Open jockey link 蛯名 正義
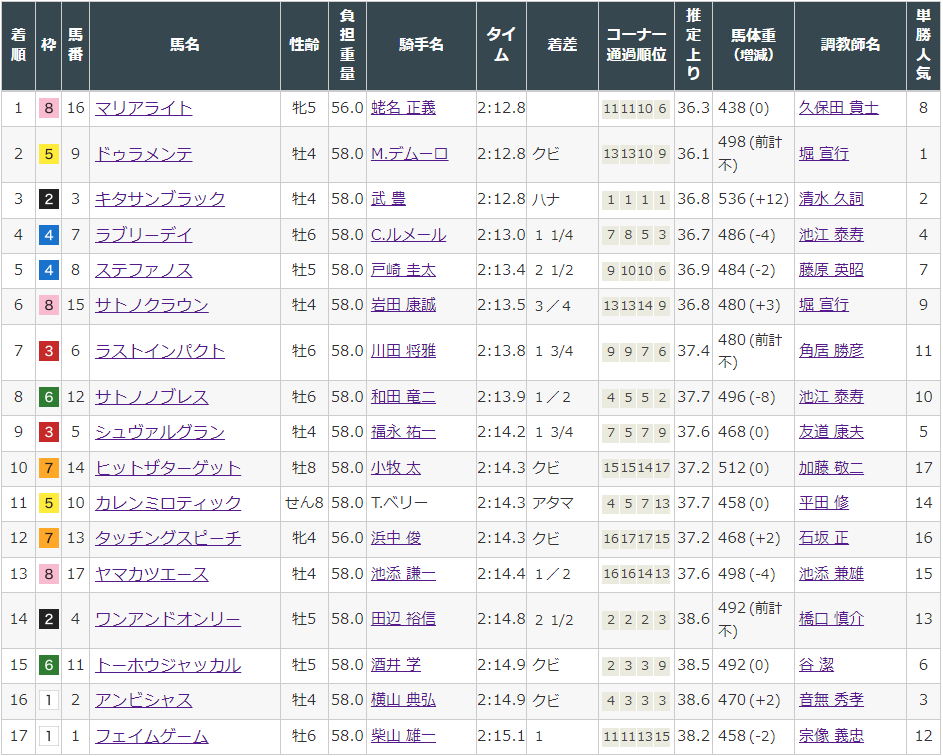Image resolution: width=943 pixels, height=756 pixels. (403, 108)
